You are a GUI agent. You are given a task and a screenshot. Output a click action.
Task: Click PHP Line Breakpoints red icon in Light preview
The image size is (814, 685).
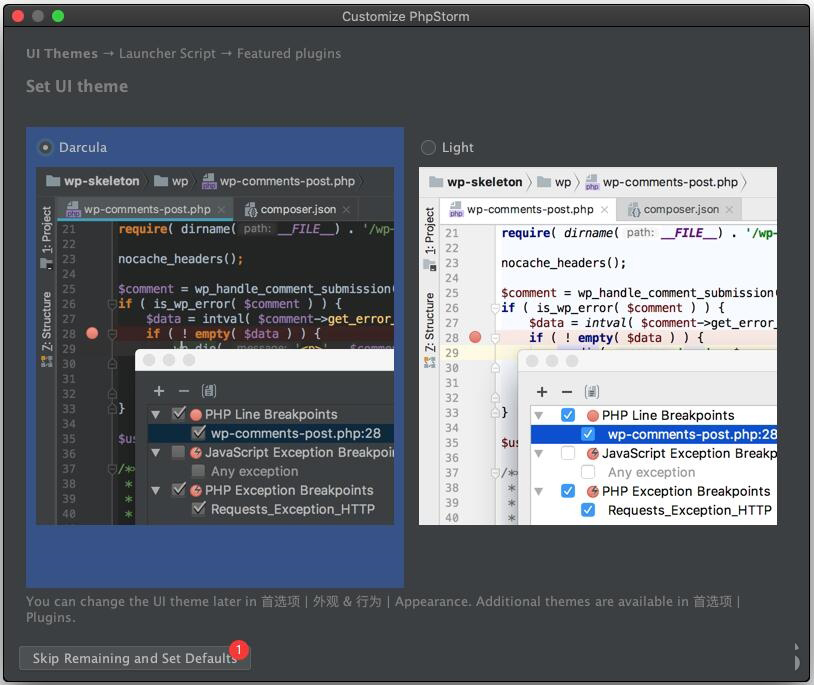tap(592, 416)
